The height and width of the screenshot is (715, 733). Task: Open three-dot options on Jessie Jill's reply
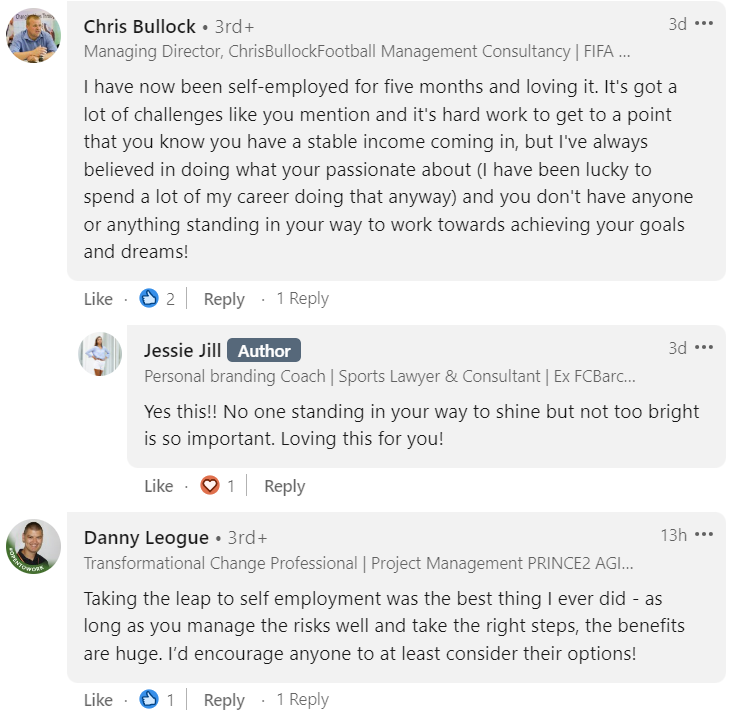click(704, 348)
